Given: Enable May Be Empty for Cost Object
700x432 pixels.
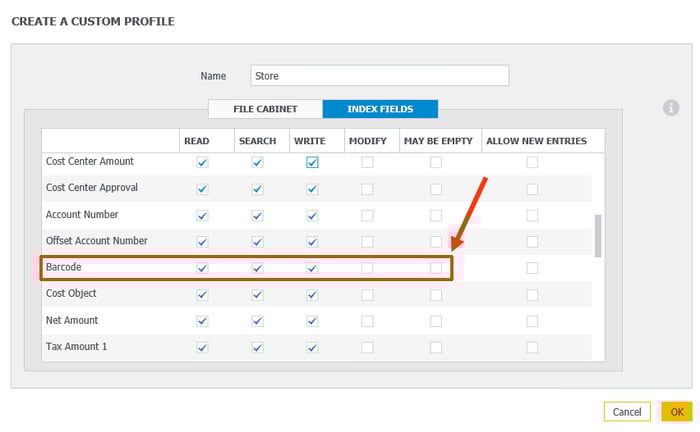Looking at the screenshot, I should [436, 295].
